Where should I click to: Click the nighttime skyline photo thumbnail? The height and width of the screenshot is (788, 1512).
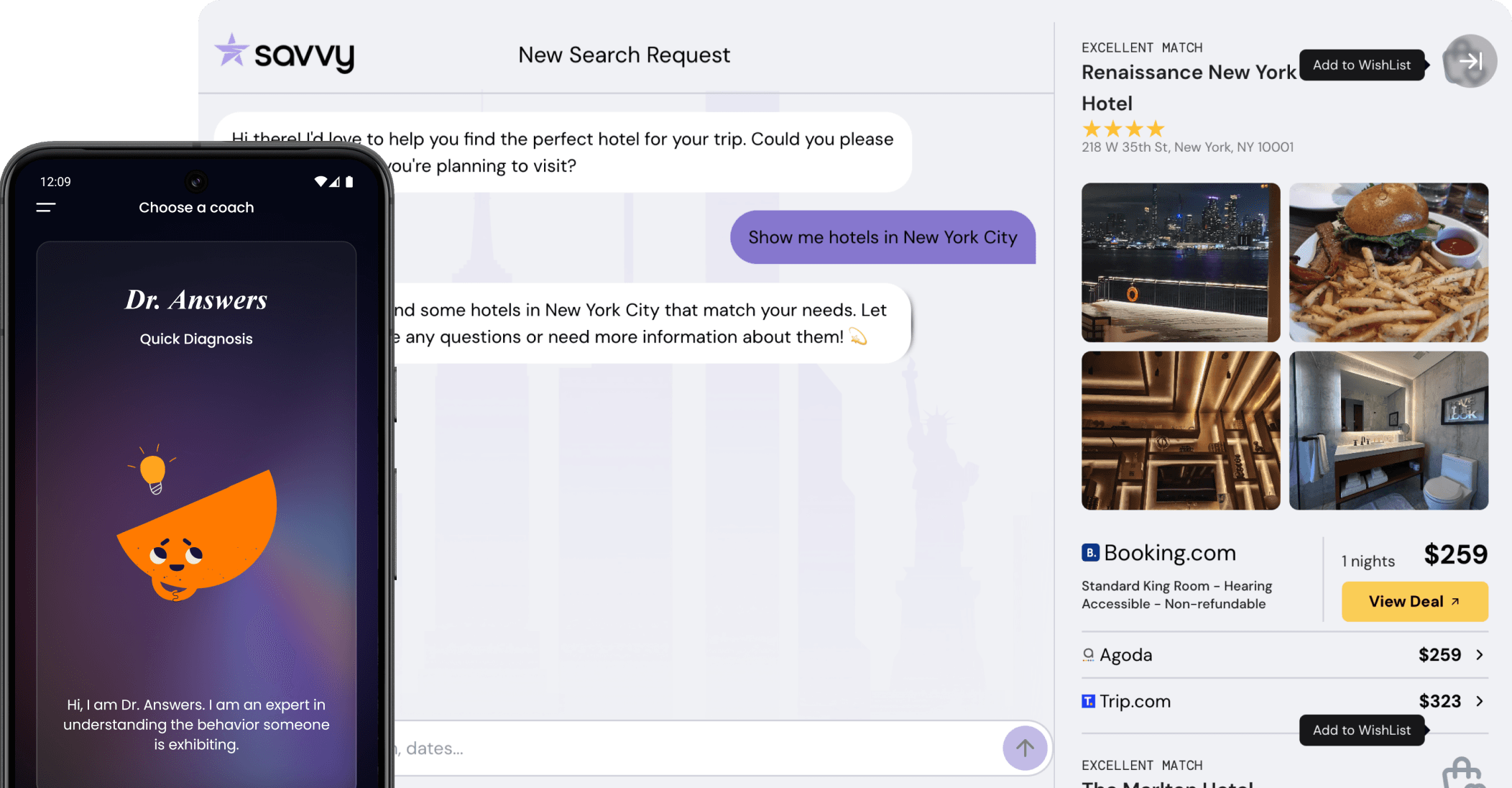pyautogui.click(x=1180, y=262)
